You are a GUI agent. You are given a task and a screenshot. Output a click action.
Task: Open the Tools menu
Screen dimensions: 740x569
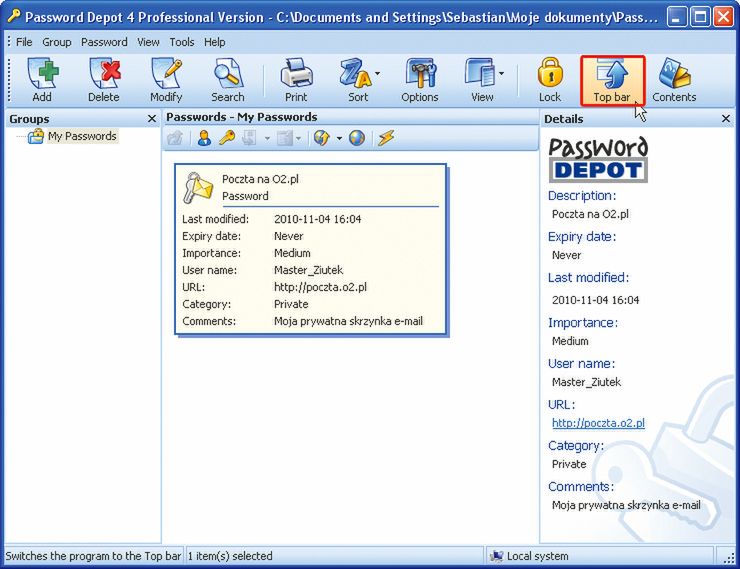pos(182,42)
